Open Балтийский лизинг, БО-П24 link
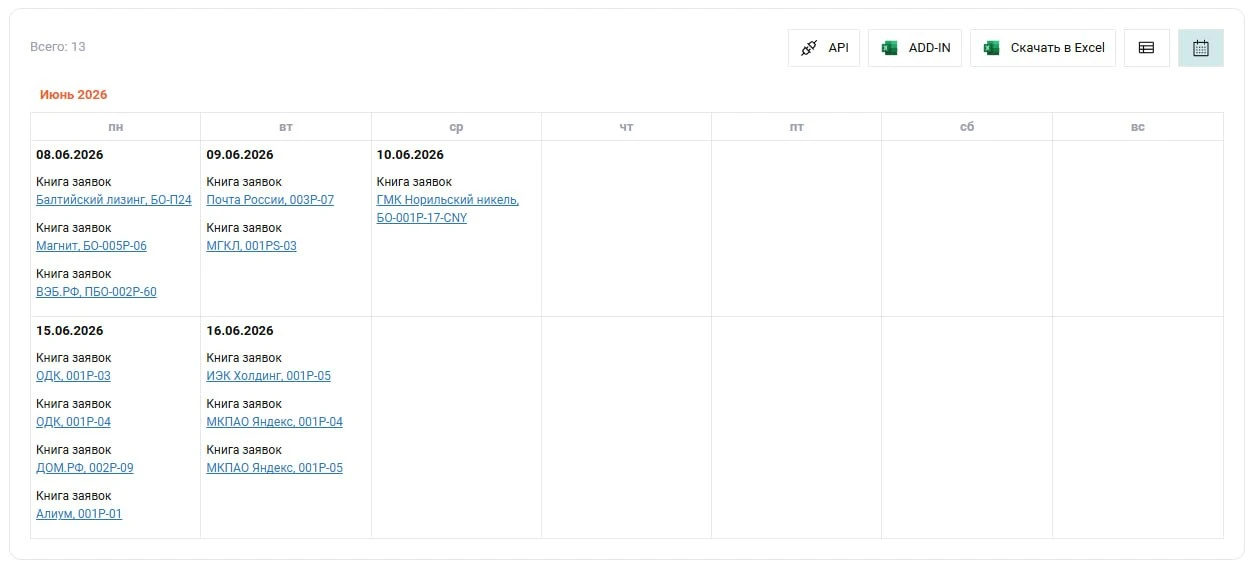The width and height of the screenshot is (1256, 564). (x=114, y=200)
